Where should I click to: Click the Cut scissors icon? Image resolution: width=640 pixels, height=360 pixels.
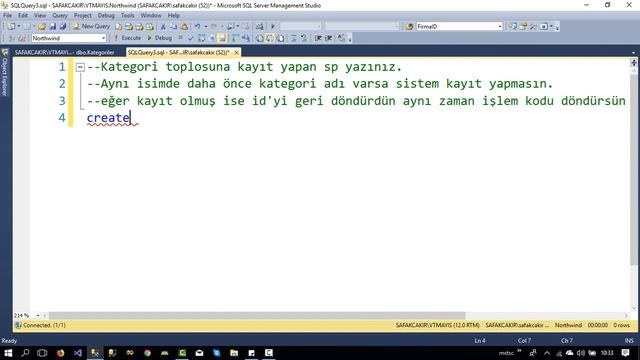pos(163,26)
